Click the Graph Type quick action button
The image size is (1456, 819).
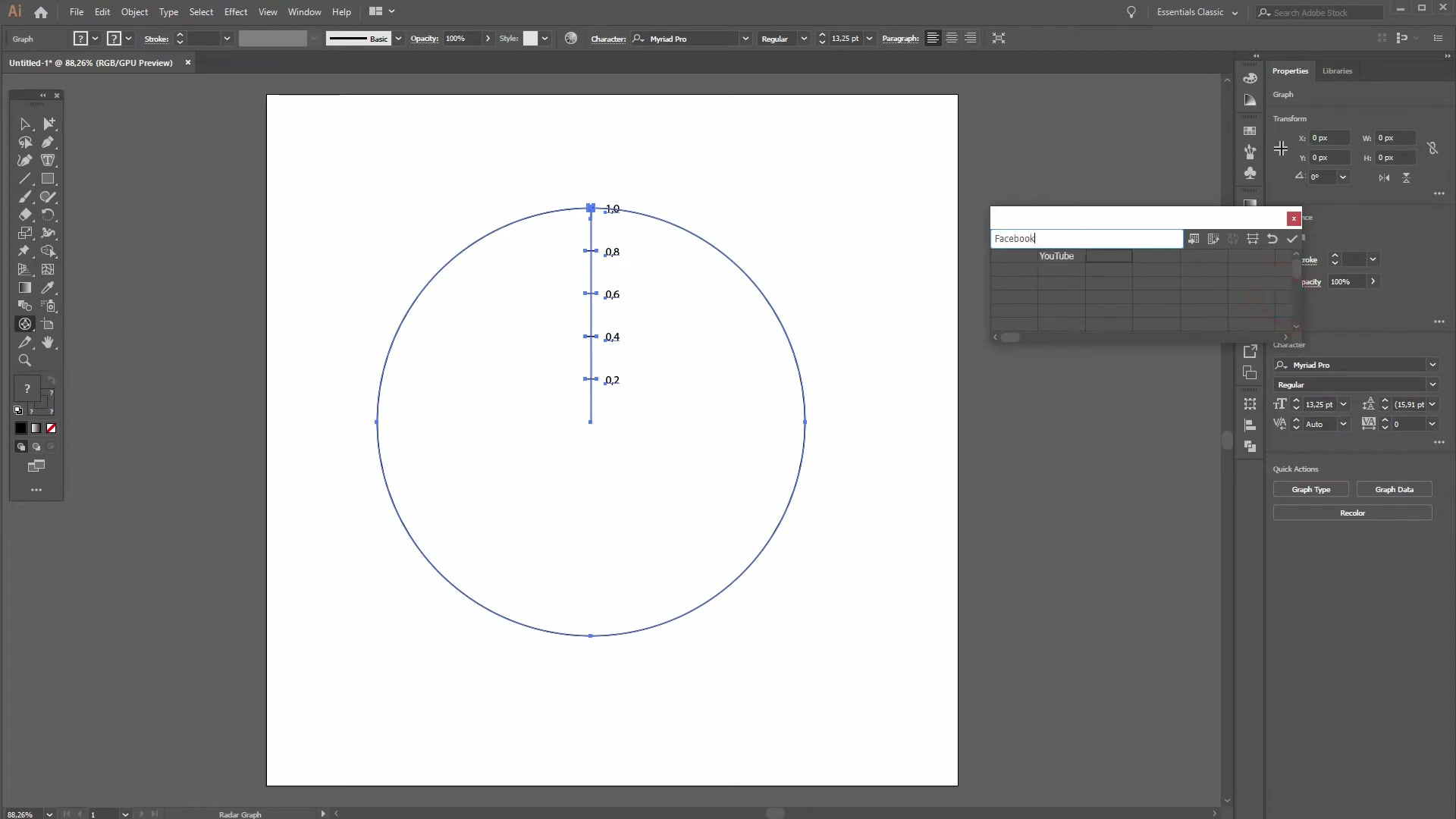click(x=1310, y=489)
